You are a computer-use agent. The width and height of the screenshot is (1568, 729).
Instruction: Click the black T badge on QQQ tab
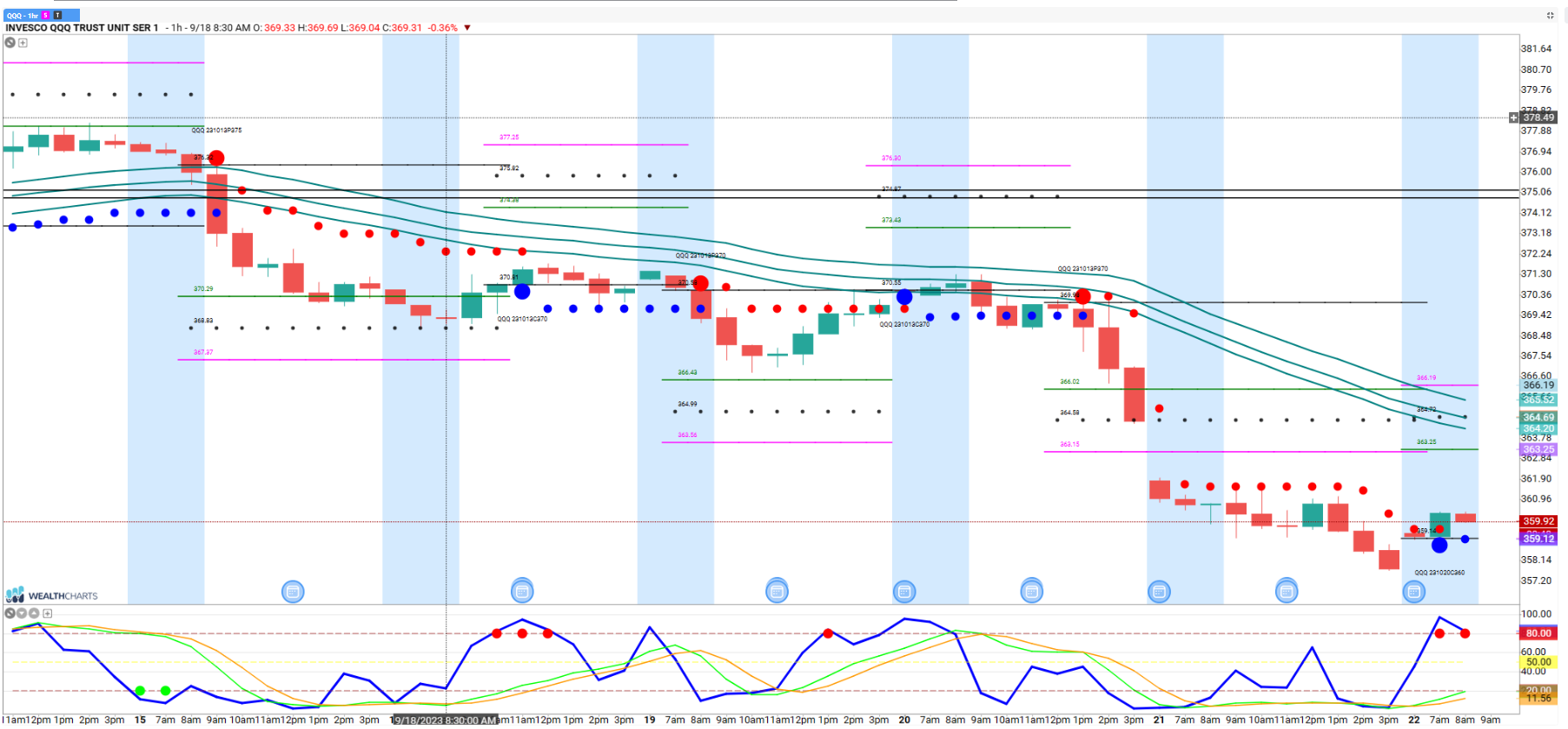(57, 15)
